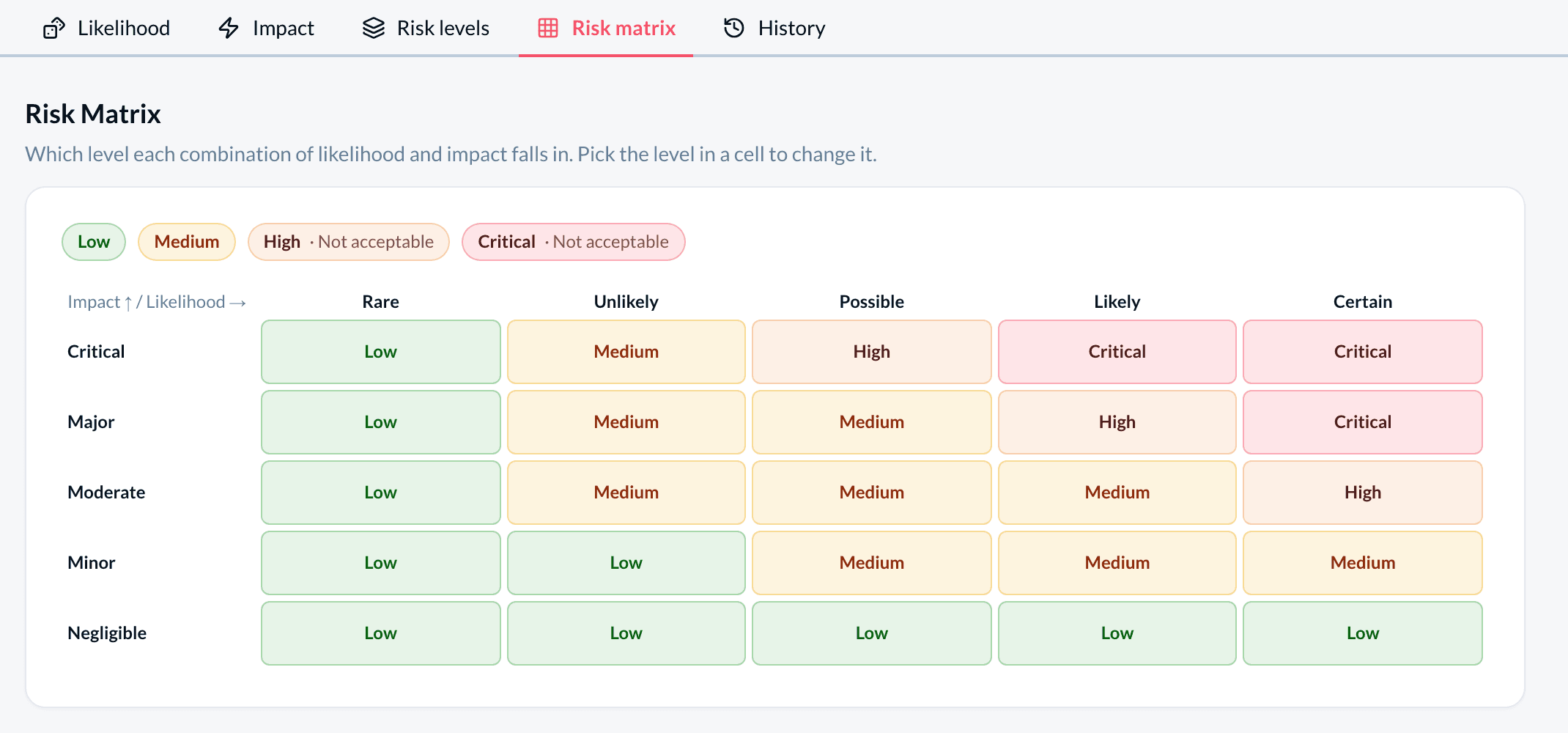Click the Impact lightning bolt icon
Viewport: 1568px width, 733px height.
(x=229, y=29)
